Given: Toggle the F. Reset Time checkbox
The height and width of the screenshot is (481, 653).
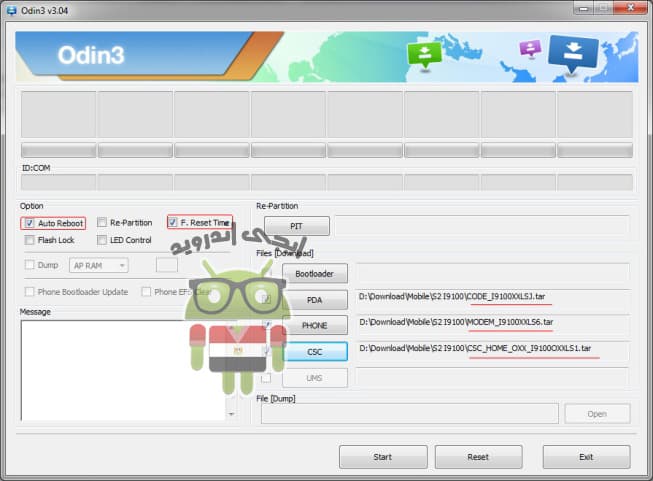Looking at the screenshot, I should coord(172,222).
